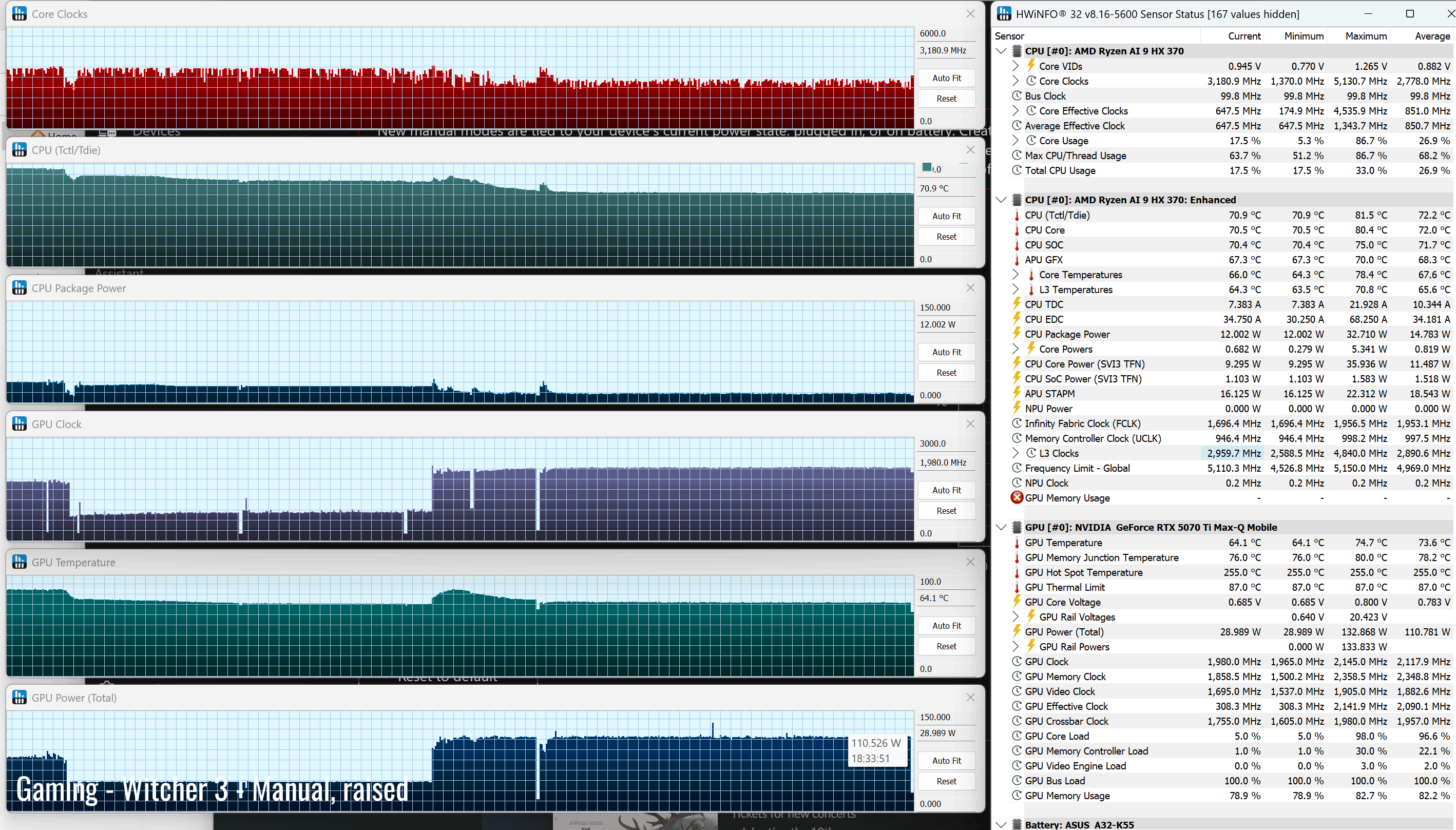This screenshot has width=1456, height=830.
Task: Click Reset in the Core Clocks window
Action: point(946,99)
